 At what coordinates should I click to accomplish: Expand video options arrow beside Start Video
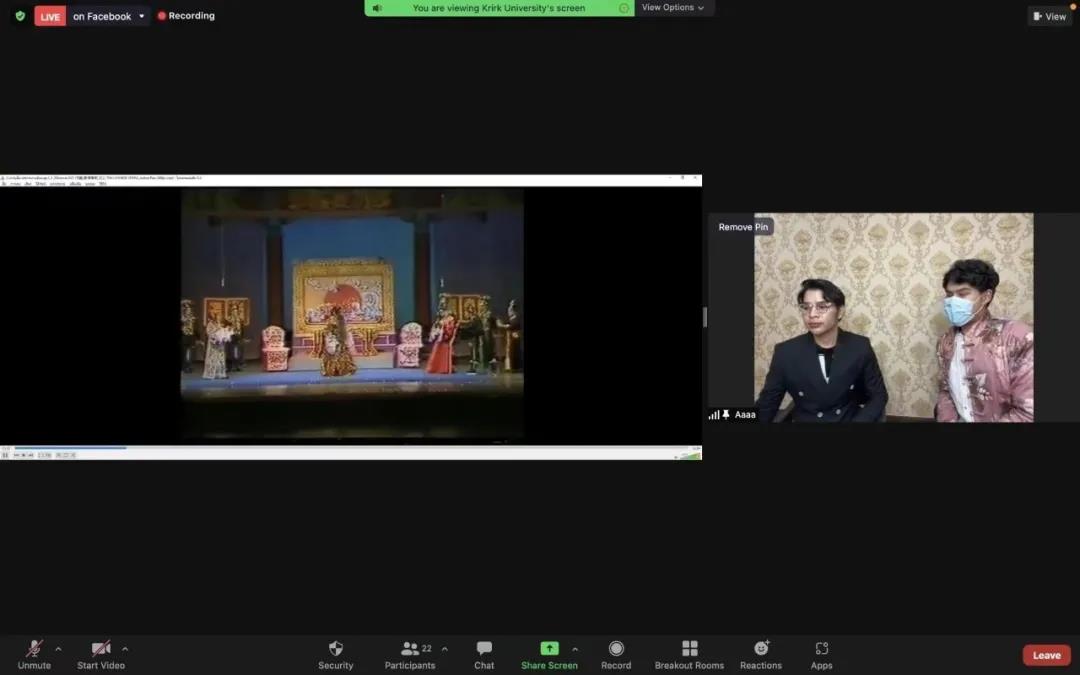[x=125, y=649]
